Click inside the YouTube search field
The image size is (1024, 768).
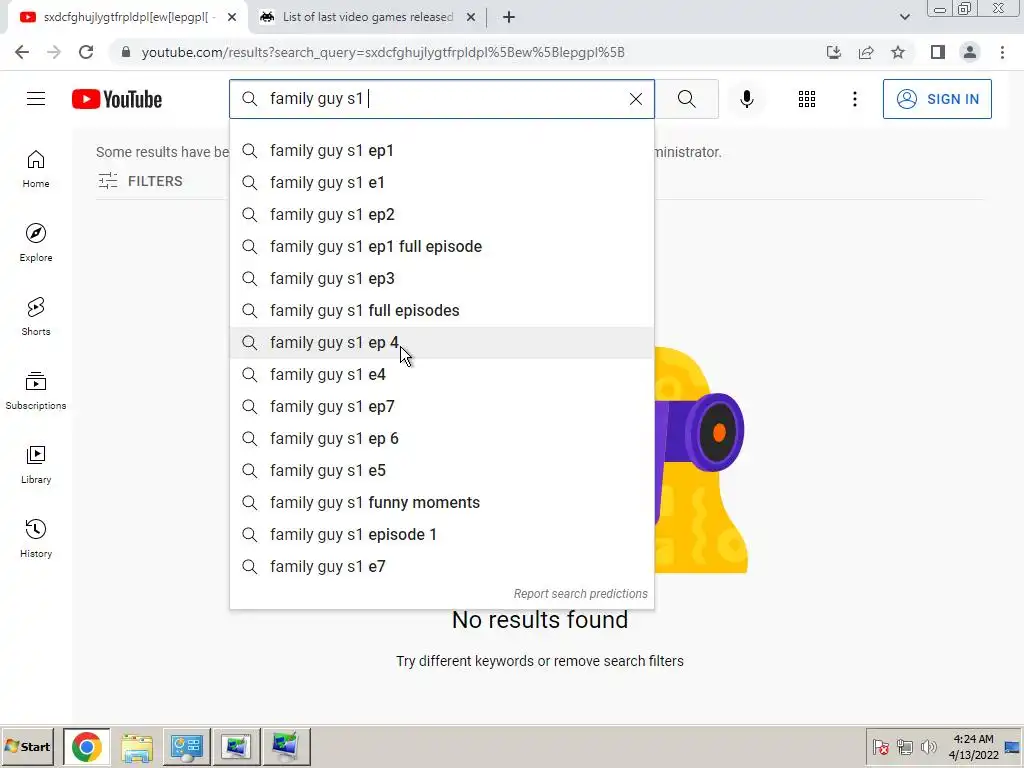tap(444, 99)
